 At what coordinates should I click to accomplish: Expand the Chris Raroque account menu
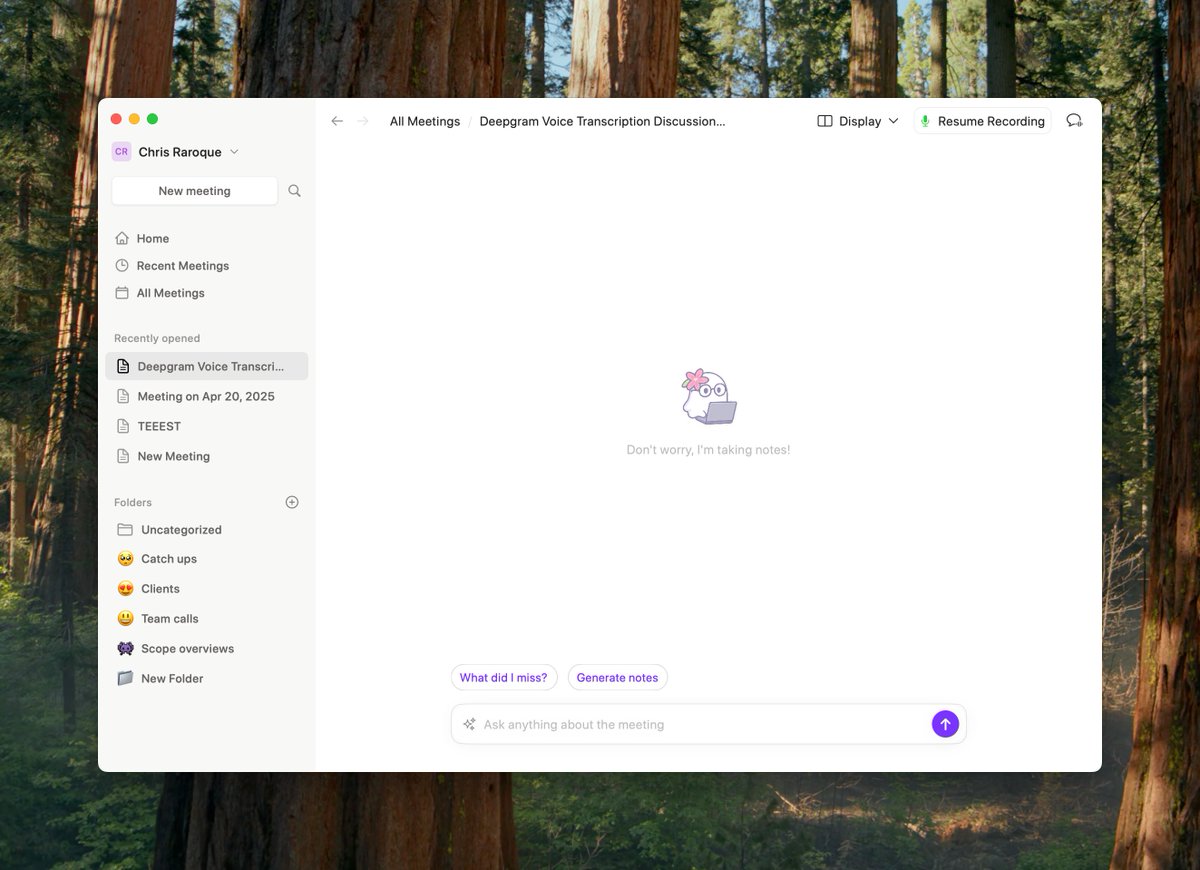click(176, 152)
